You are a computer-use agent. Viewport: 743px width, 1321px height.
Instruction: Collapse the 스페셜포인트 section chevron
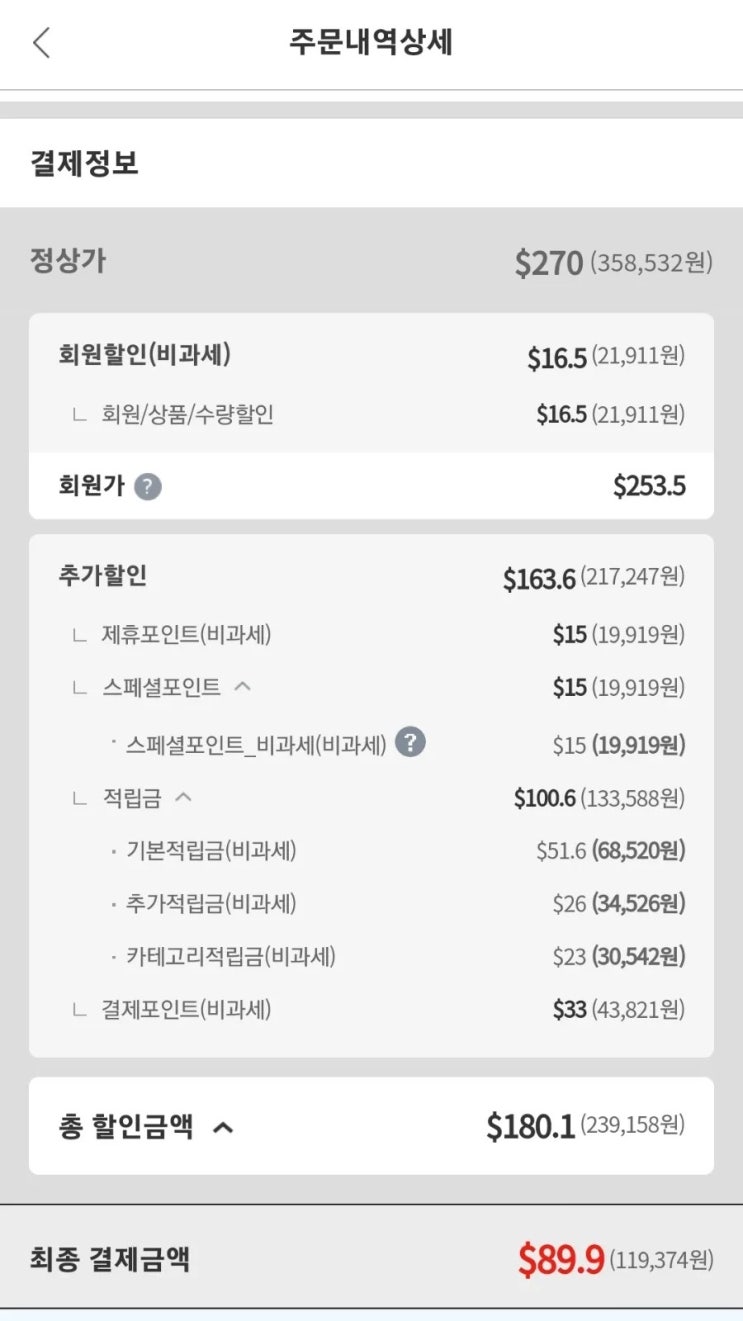click(242, 687)
